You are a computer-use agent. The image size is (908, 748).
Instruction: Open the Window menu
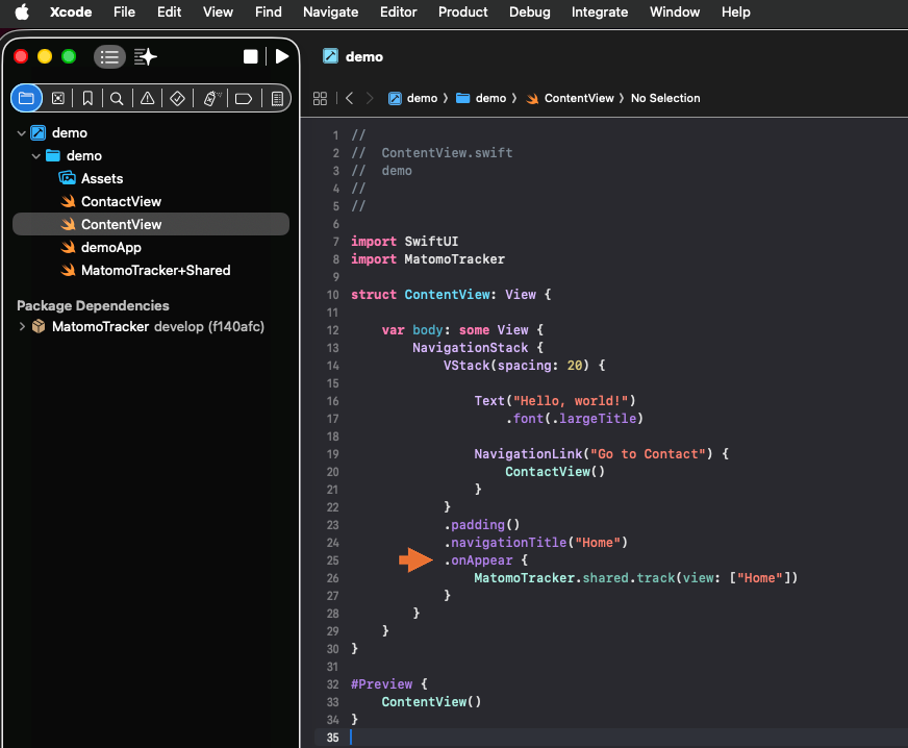675,12
